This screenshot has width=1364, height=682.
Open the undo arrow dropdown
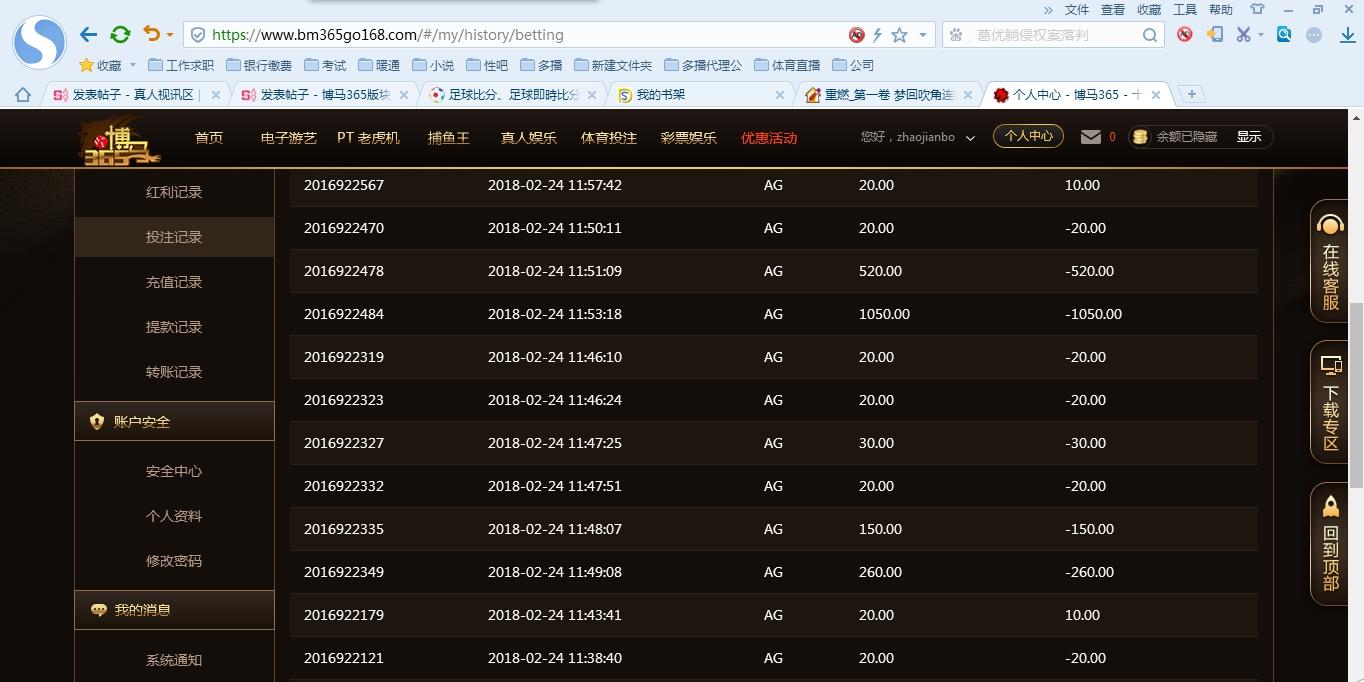(x=170, y=35)
